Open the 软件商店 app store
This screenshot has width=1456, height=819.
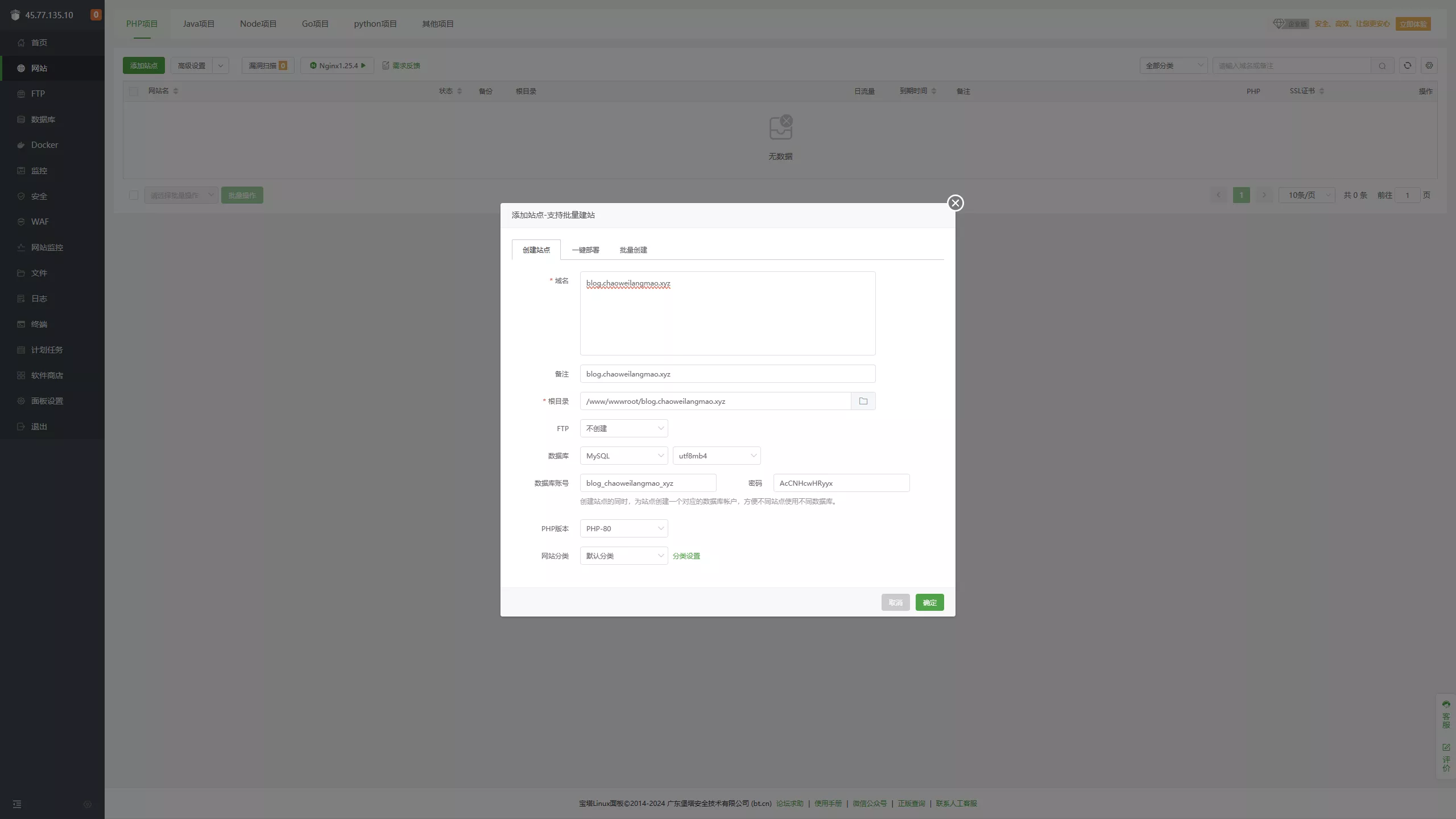(x=46, y=375)
